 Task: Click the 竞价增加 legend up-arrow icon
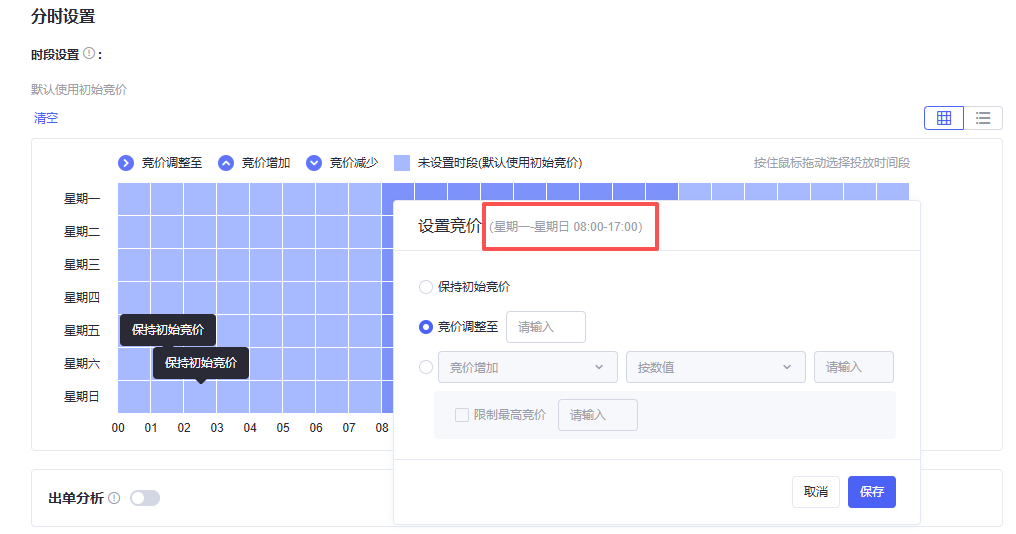click(225, 163)
